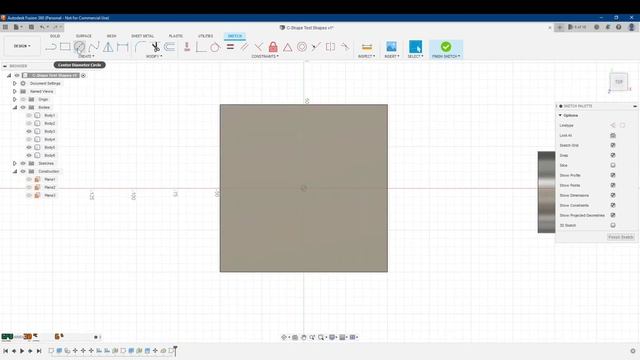Collapse the Bodies folder

tap(15, 107)
